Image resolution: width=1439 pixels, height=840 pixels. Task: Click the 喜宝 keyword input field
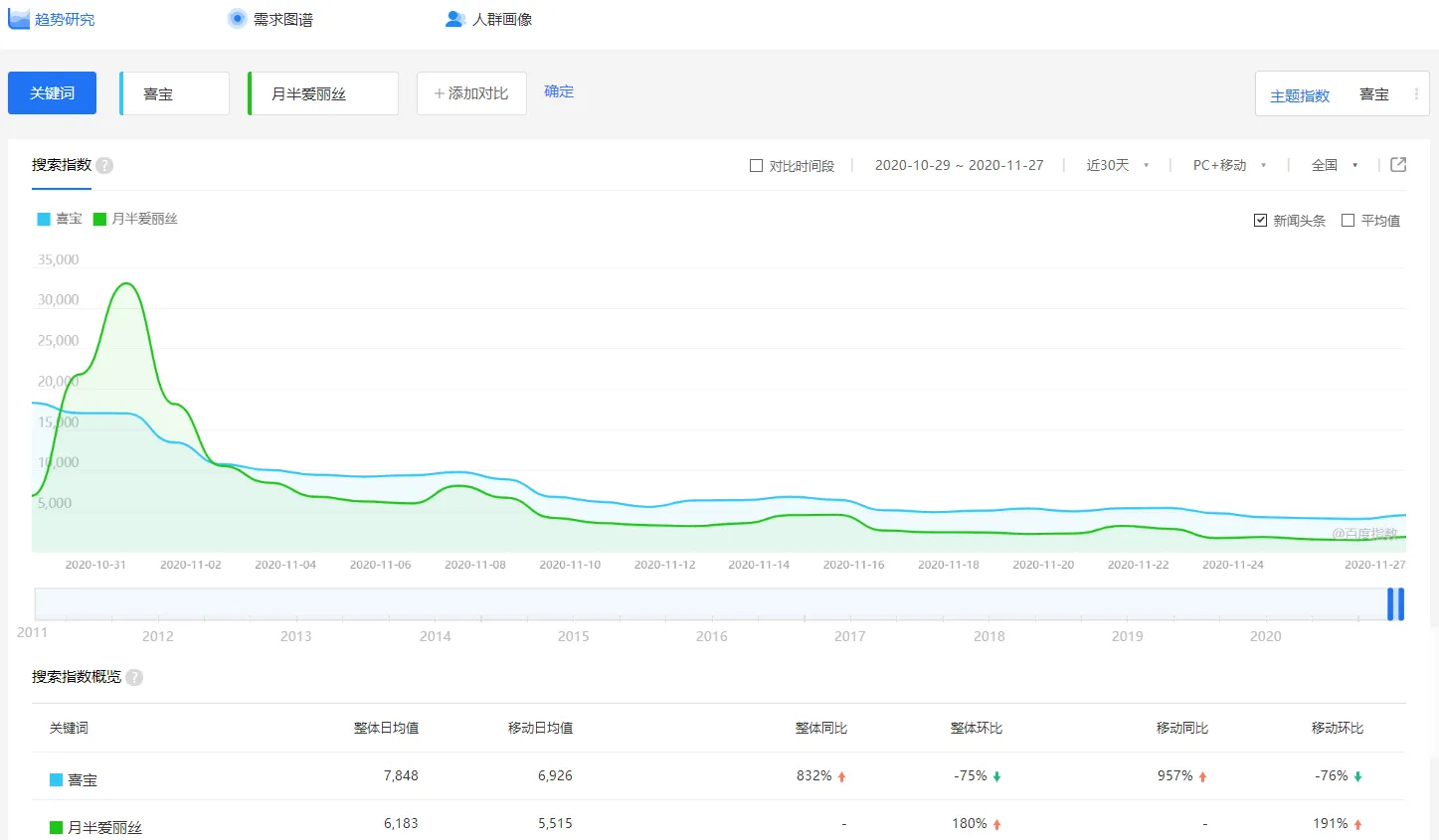click(x=174, y=91)
